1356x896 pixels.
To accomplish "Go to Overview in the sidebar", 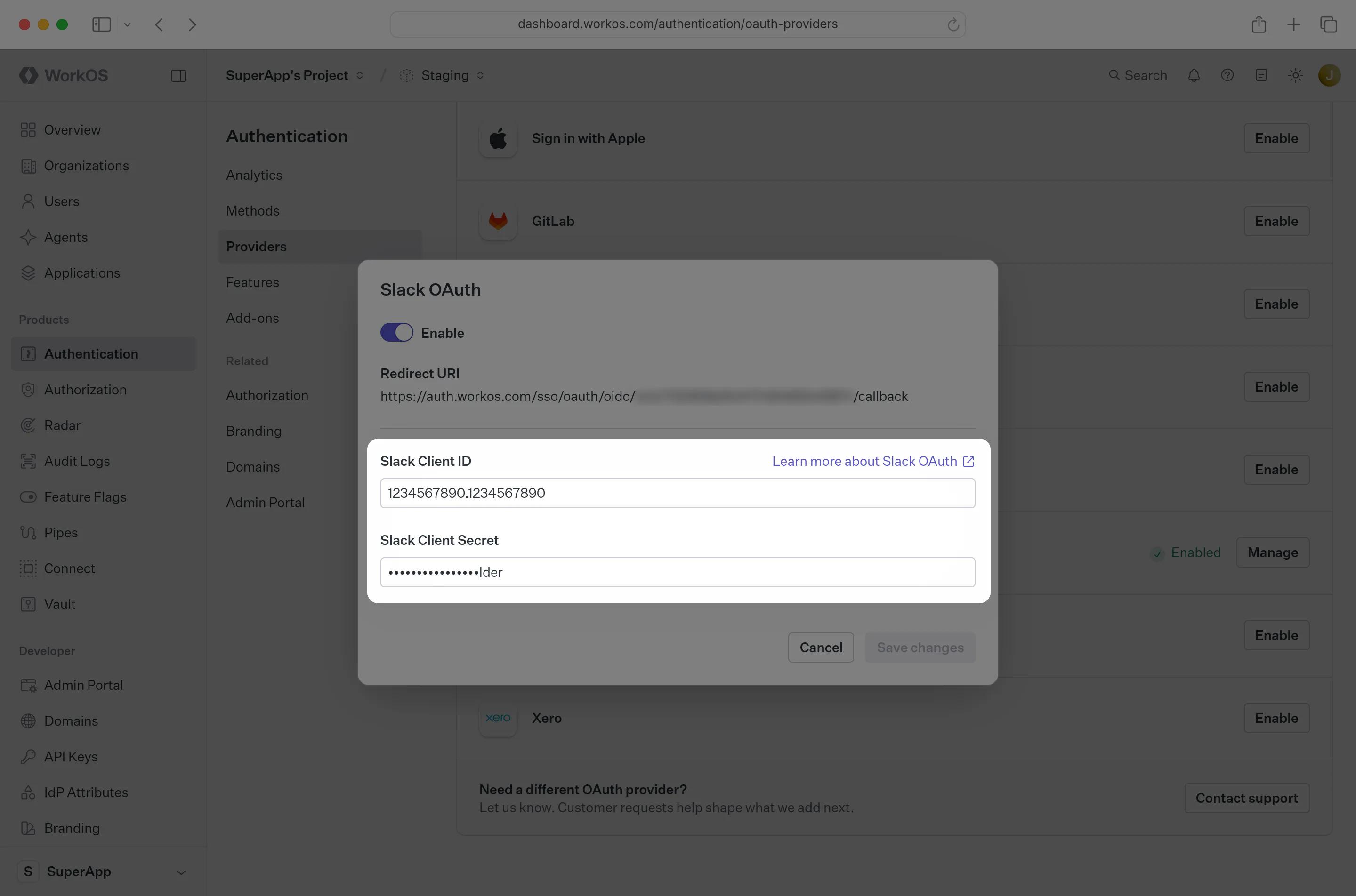I will 104,130.
